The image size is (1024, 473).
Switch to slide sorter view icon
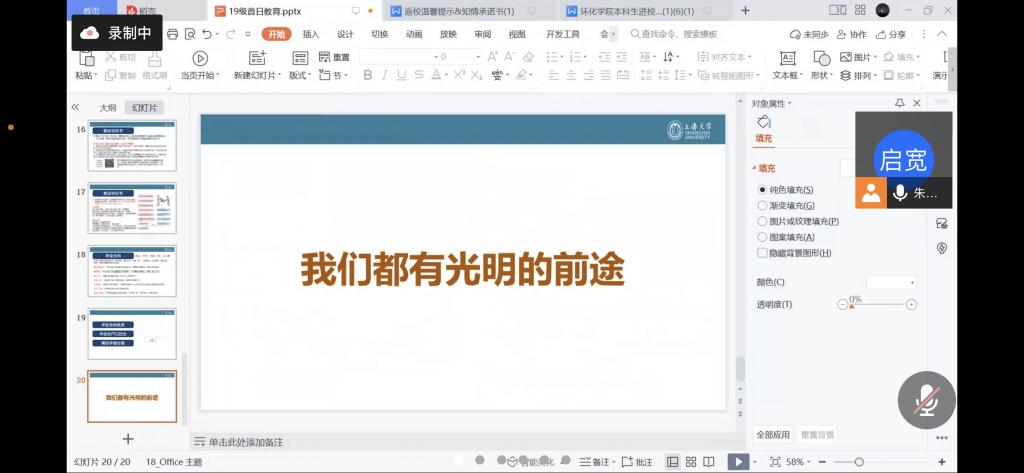click(x=692, y=462)
